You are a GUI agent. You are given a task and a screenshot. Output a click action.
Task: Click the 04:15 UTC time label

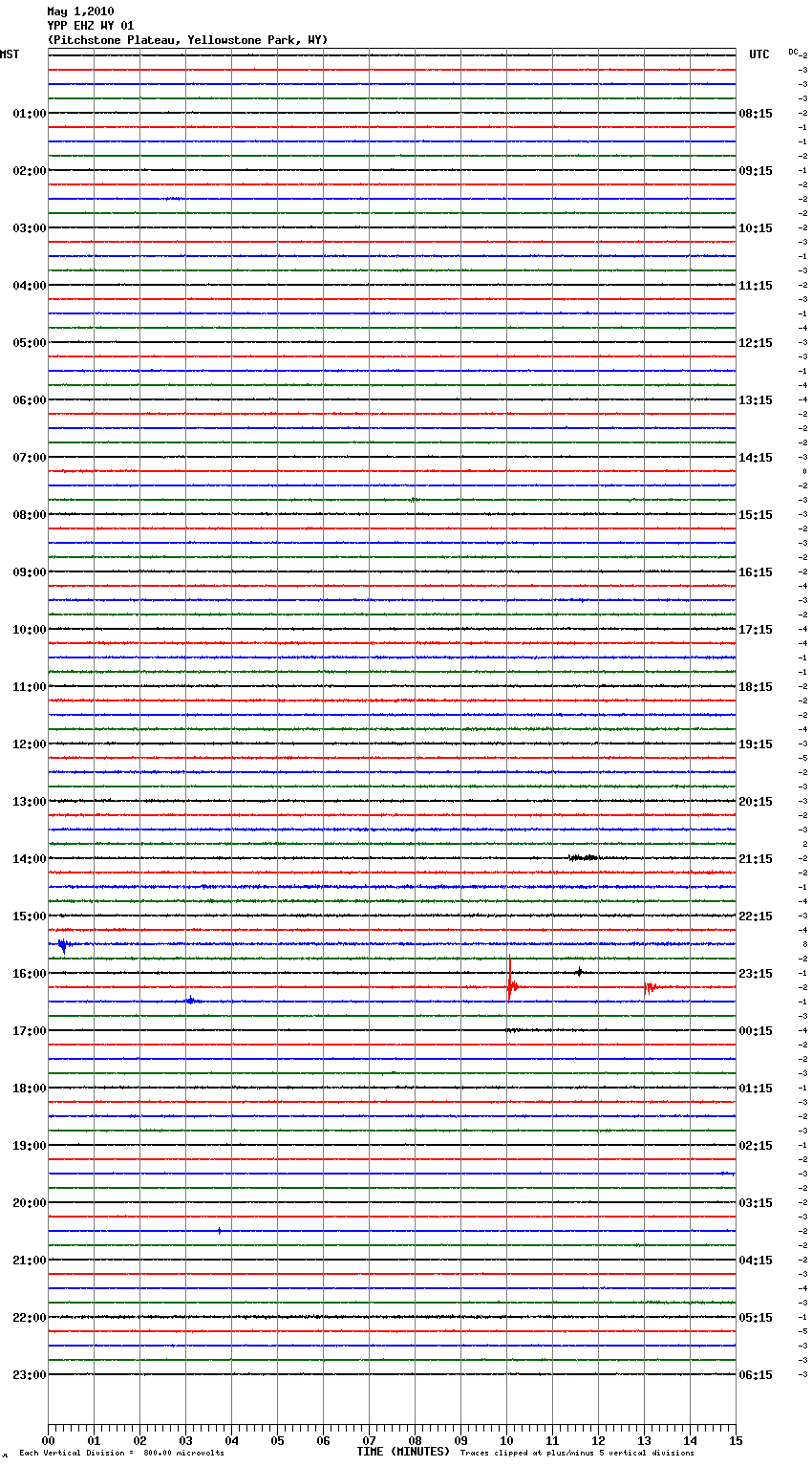756,1261
